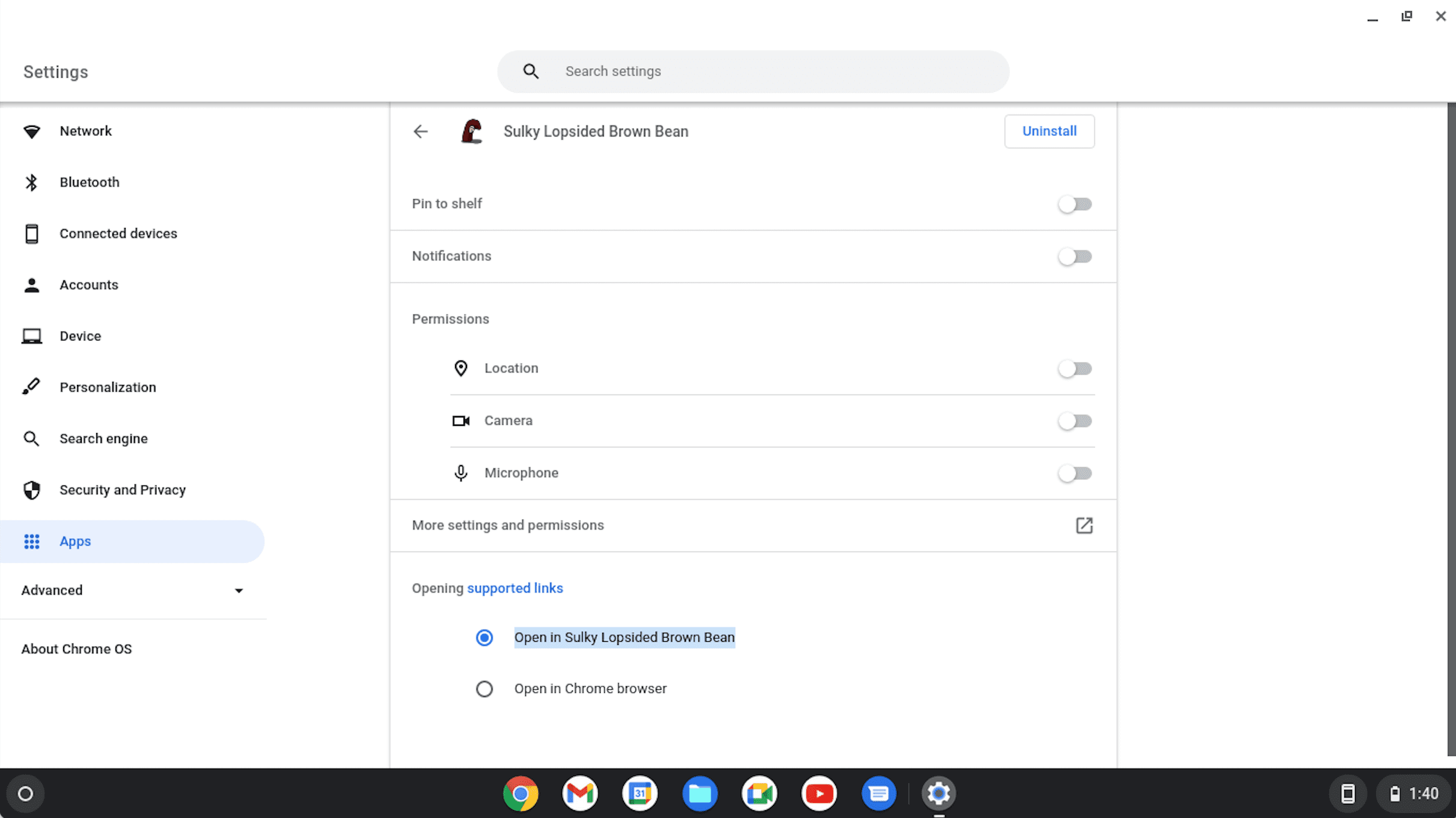Click the Security and Privacy icon
The height and width of the screenshot is (818, 1456).
[32, 489]
